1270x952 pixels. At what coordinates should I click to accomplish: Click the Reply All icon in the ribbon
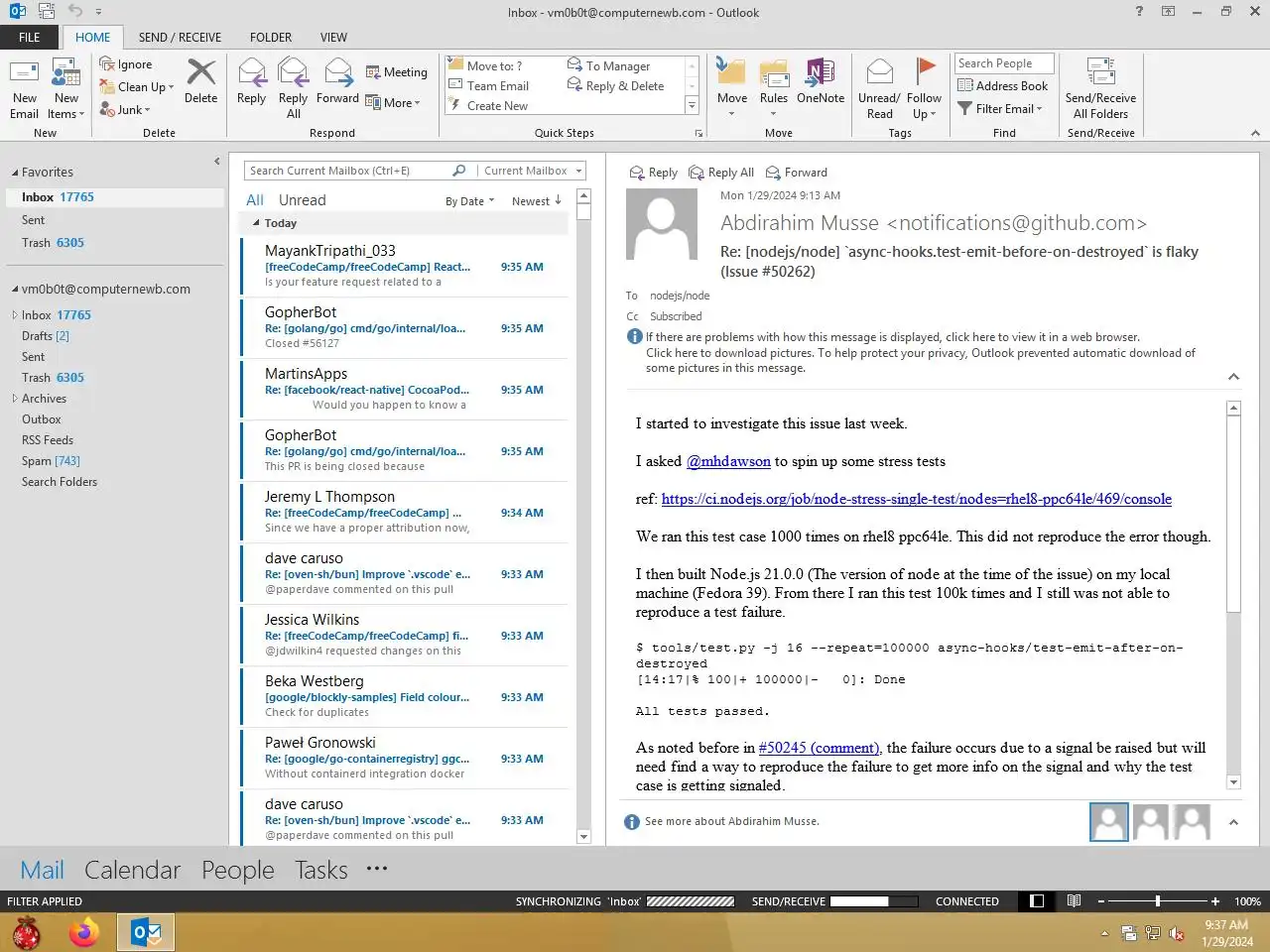(293, 88)
